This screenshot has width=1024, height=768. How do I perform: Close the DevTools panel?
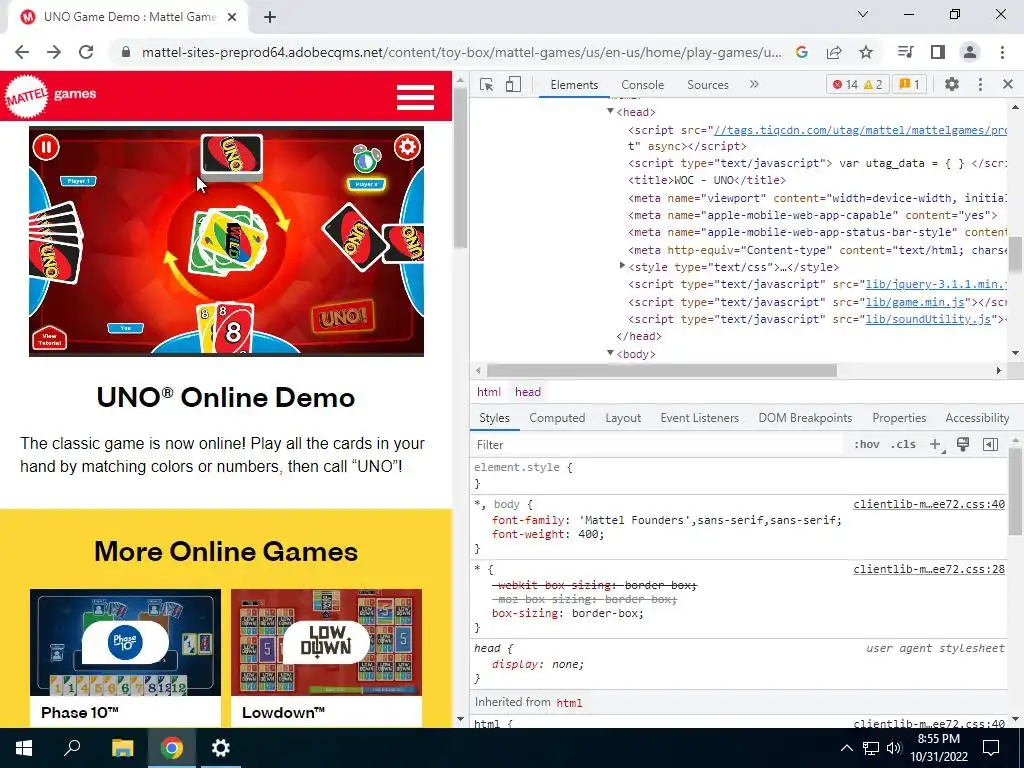[1008, 84]
